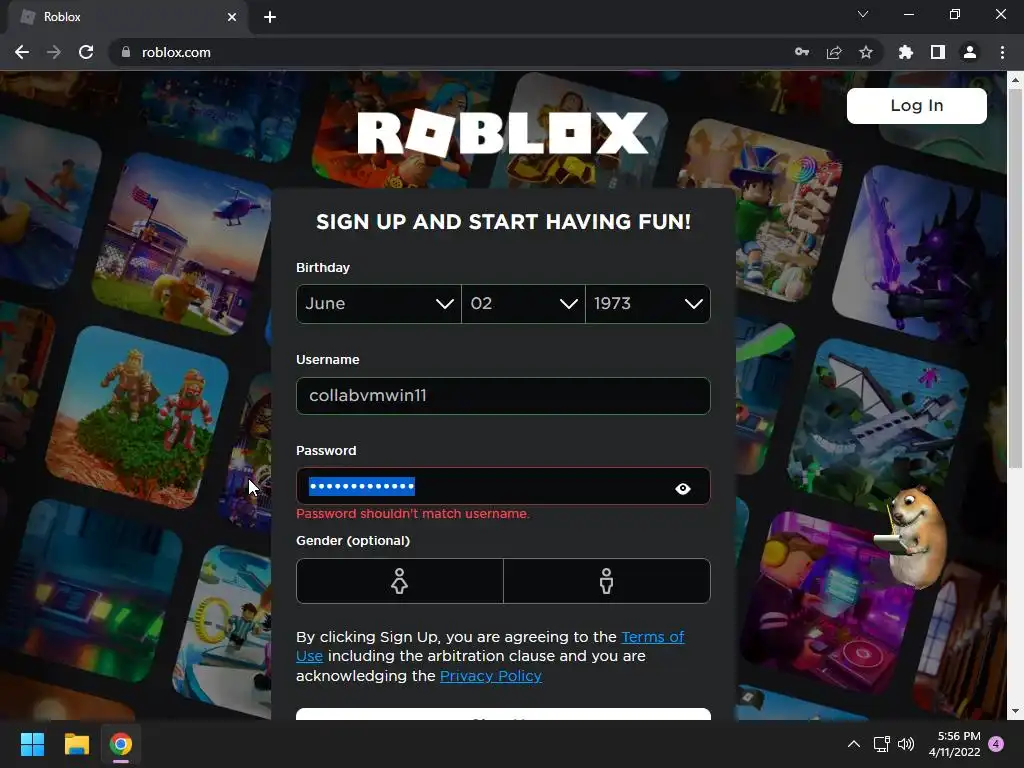
Task: Close the Roblox tab
Action: coord(232,17)
